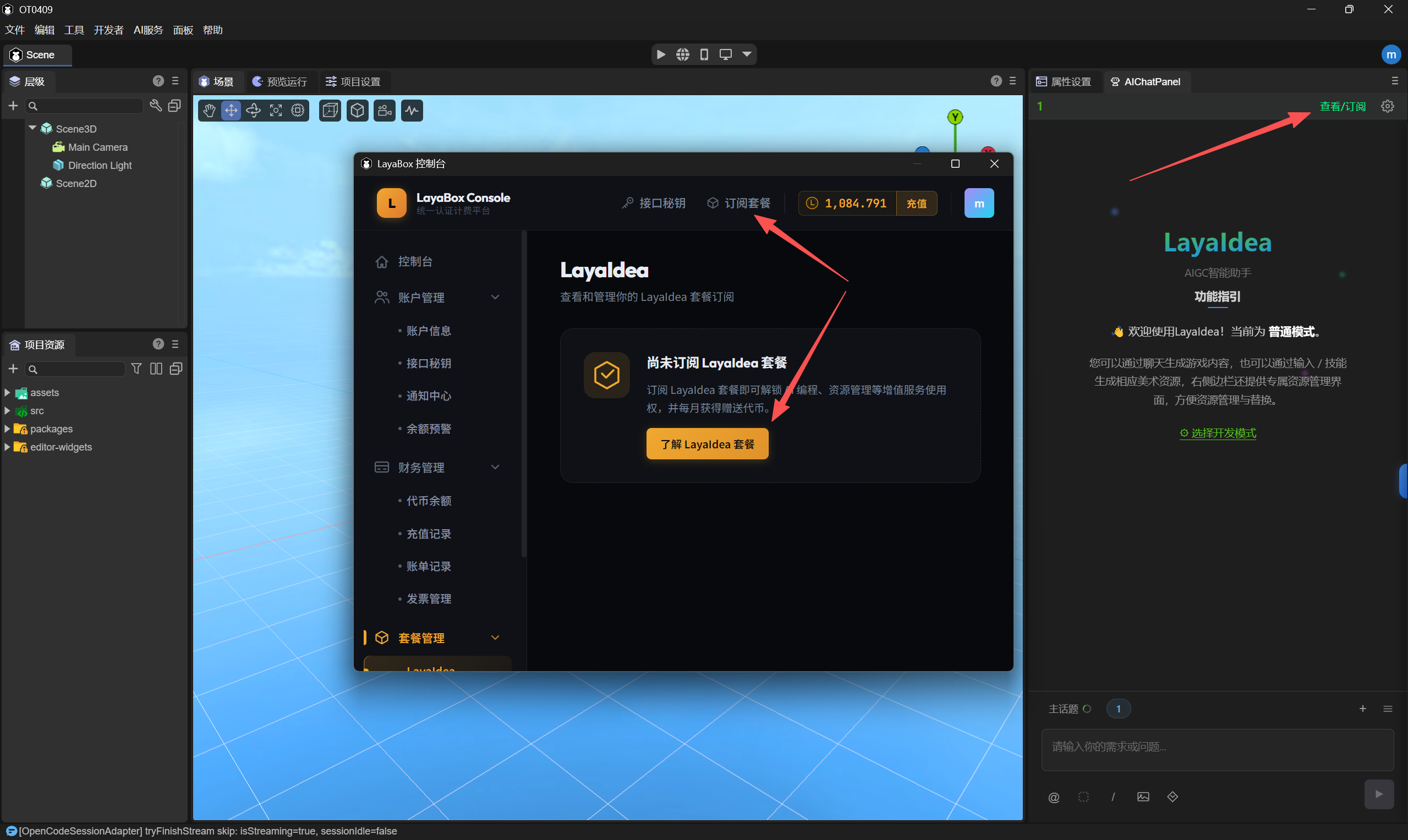Open topic list menu beside chat plus icon

(x=1388, y=709)
